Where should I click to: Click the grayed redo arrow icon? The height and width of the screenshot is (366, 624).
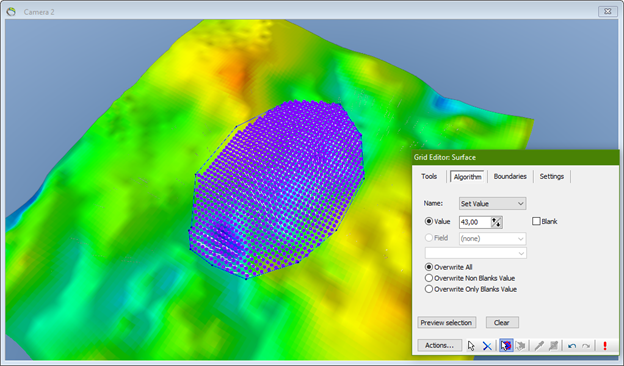tap(586, 346)
